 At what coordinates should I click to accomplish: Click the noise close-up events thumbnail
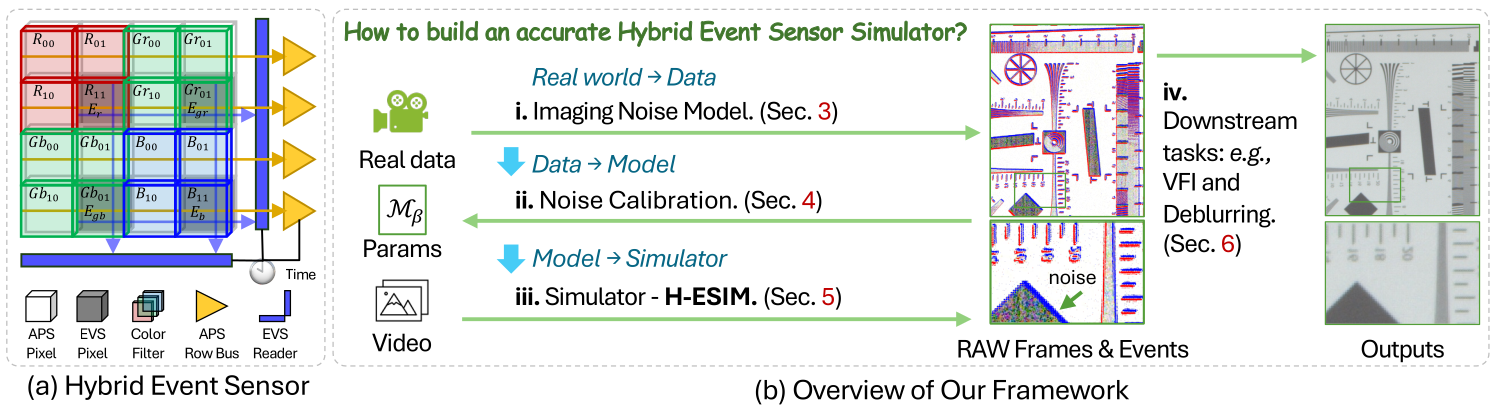pos(1067,273)
